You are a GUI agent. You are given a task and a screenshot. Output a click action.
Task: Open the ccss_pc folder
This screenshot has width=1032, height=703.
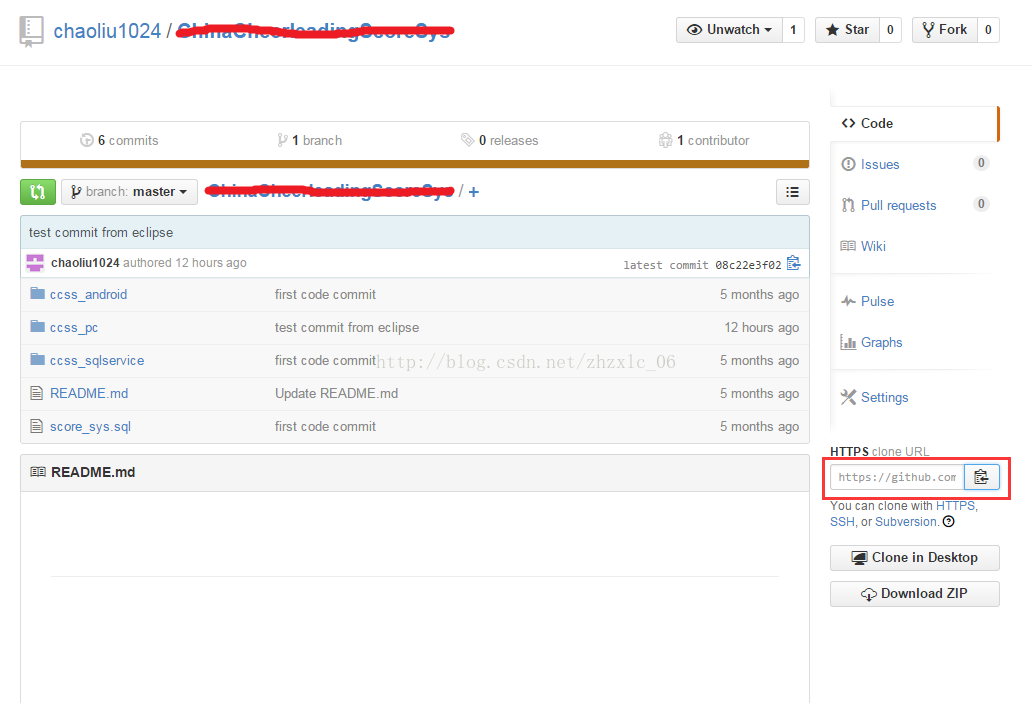[74, 328]
